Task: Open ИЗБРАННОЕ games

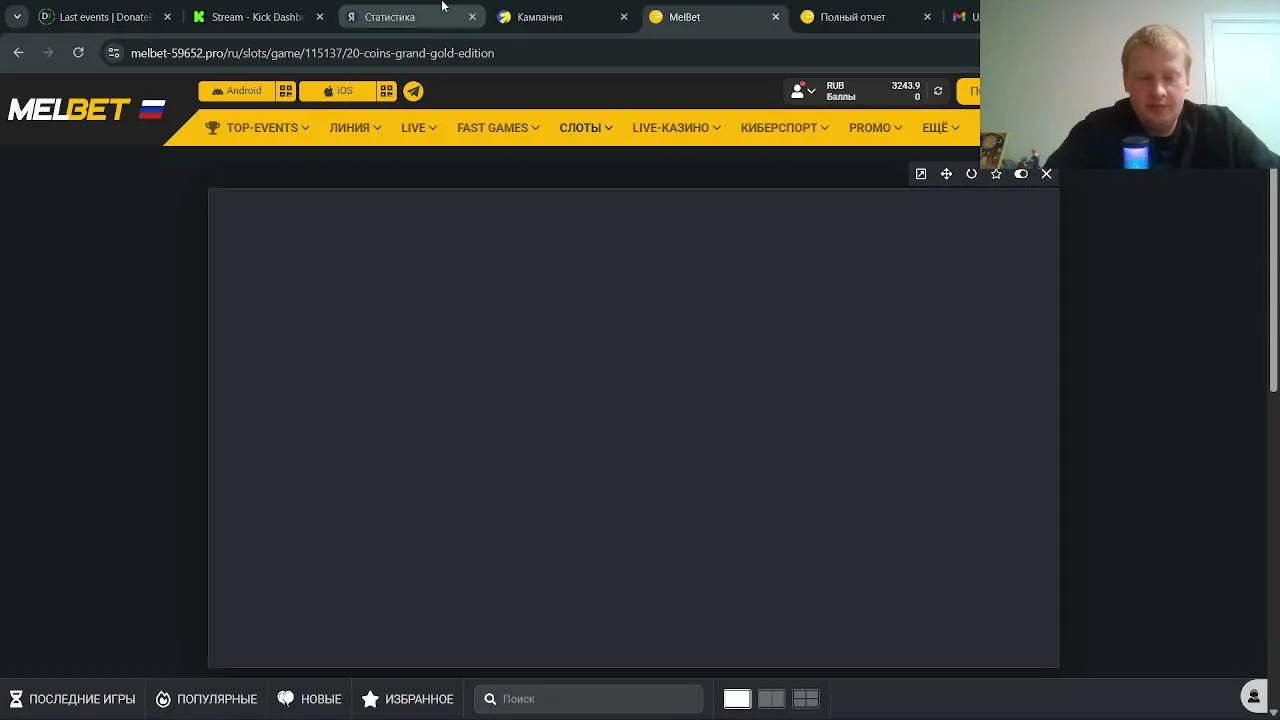Action: (x=408, y=699)
